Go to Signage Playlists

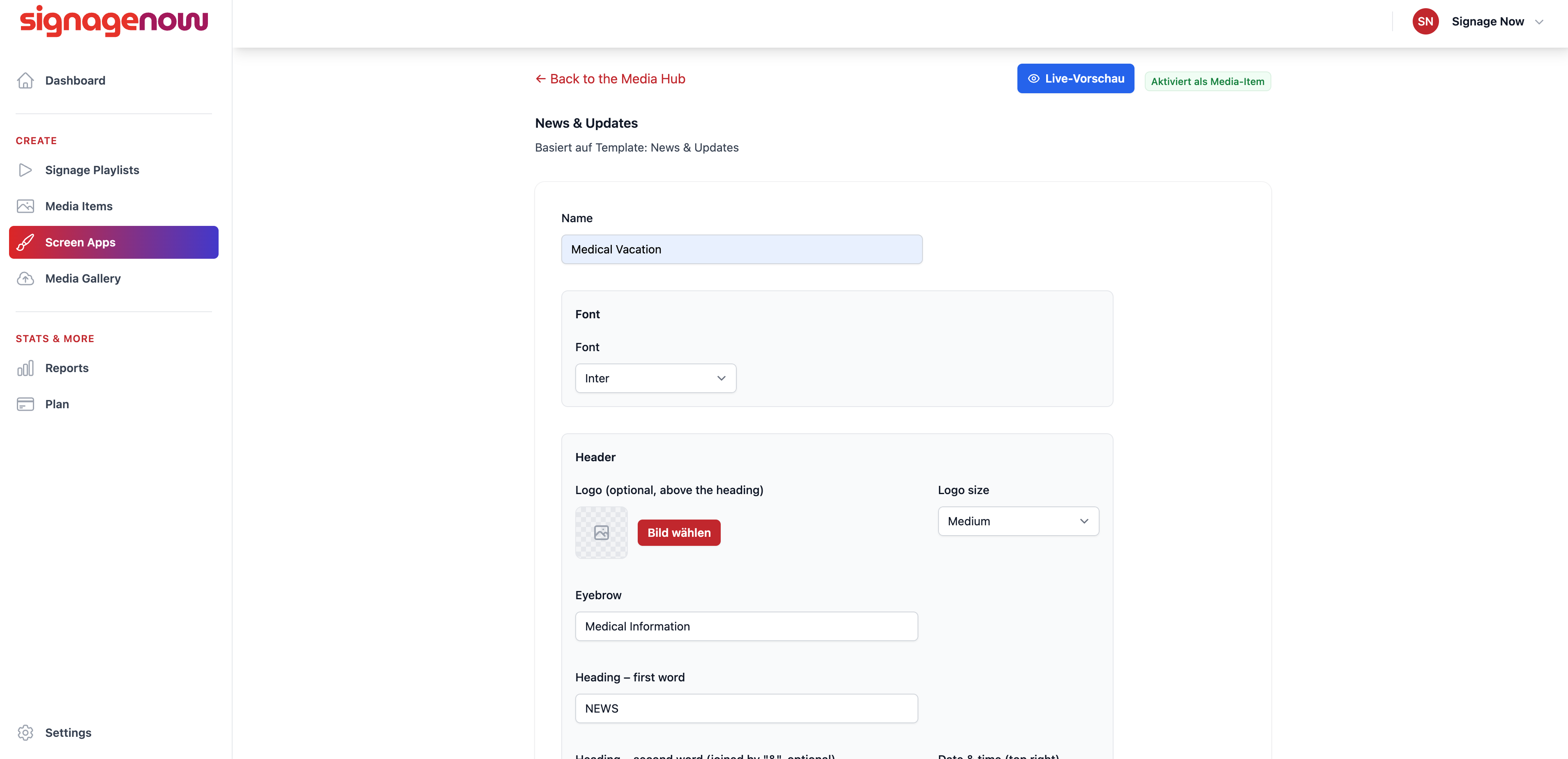click(114, 170)
